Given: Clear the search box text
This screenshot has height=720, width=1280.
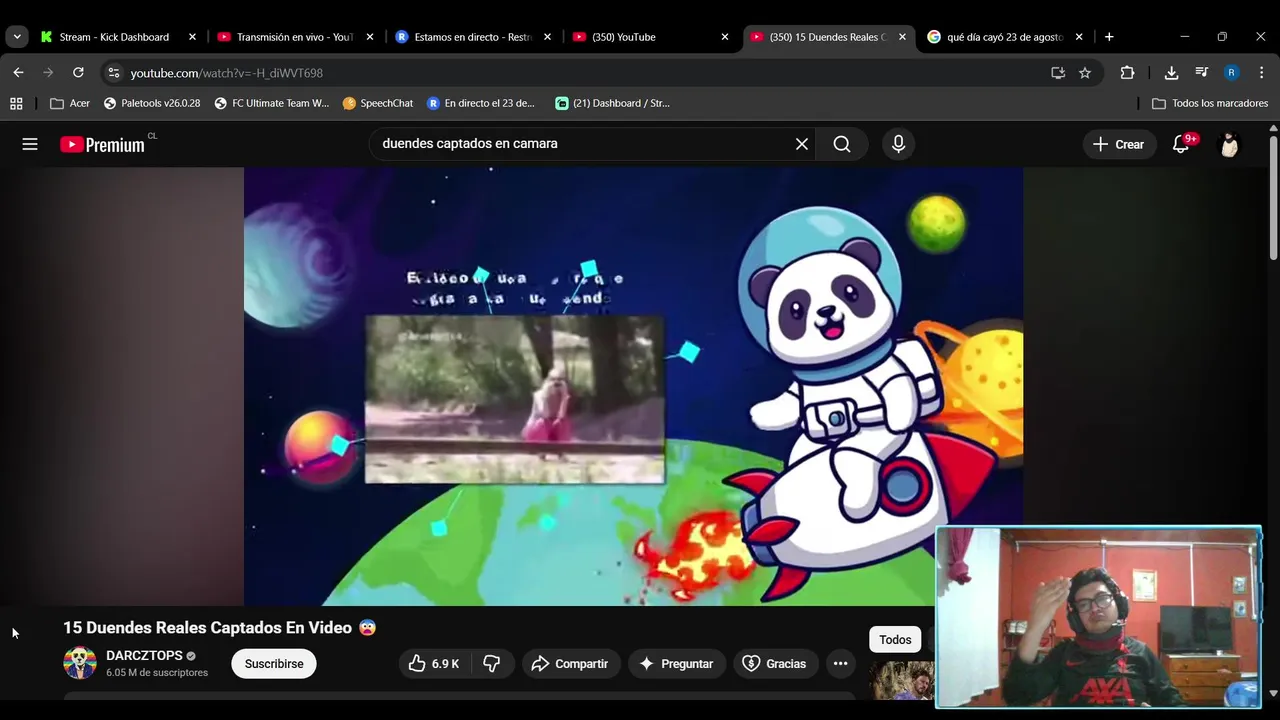Looking at the screenshot, I should click(802, 144).
